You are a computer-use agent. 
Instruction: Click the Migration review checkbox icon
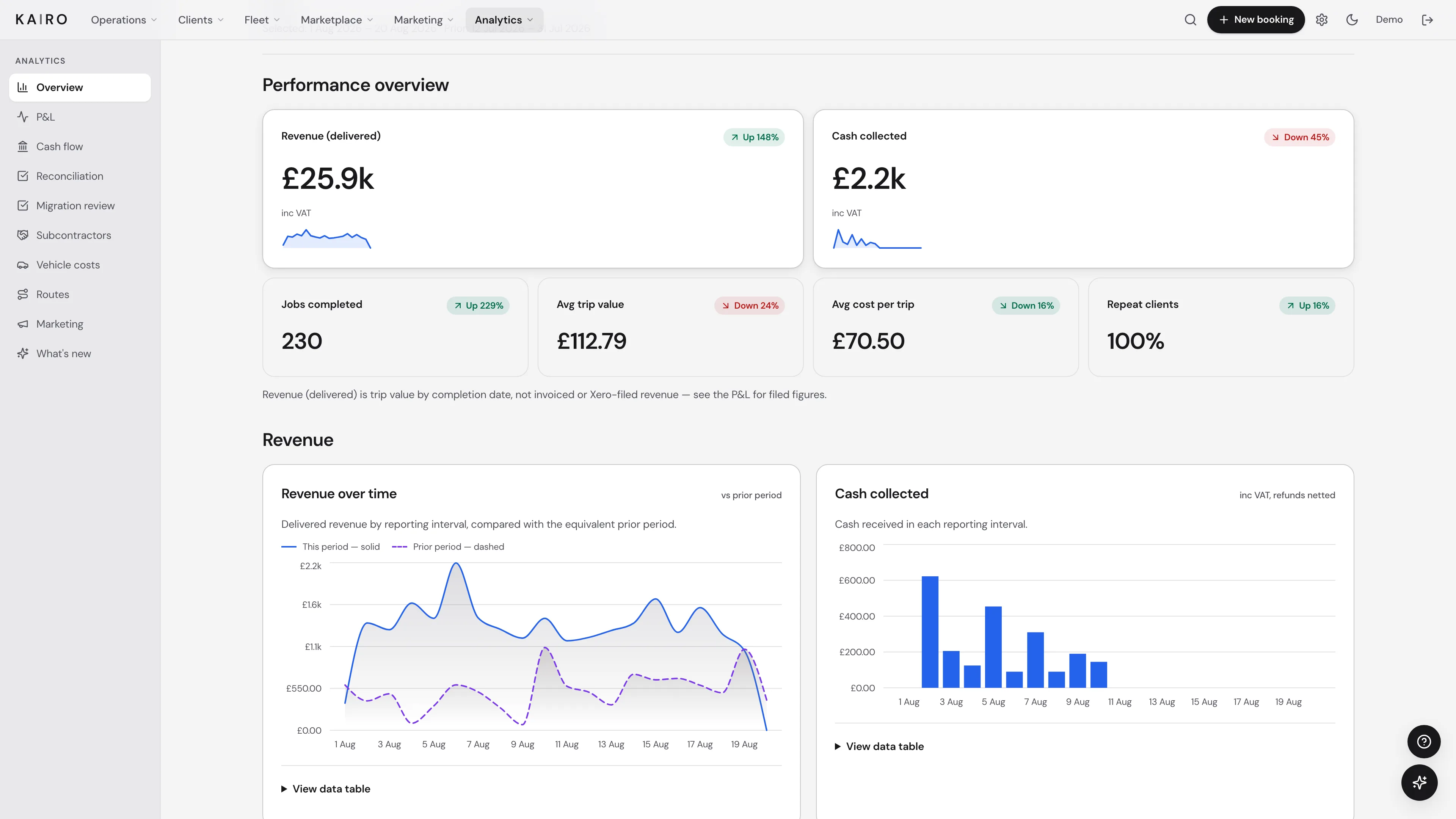pos(23,206)
